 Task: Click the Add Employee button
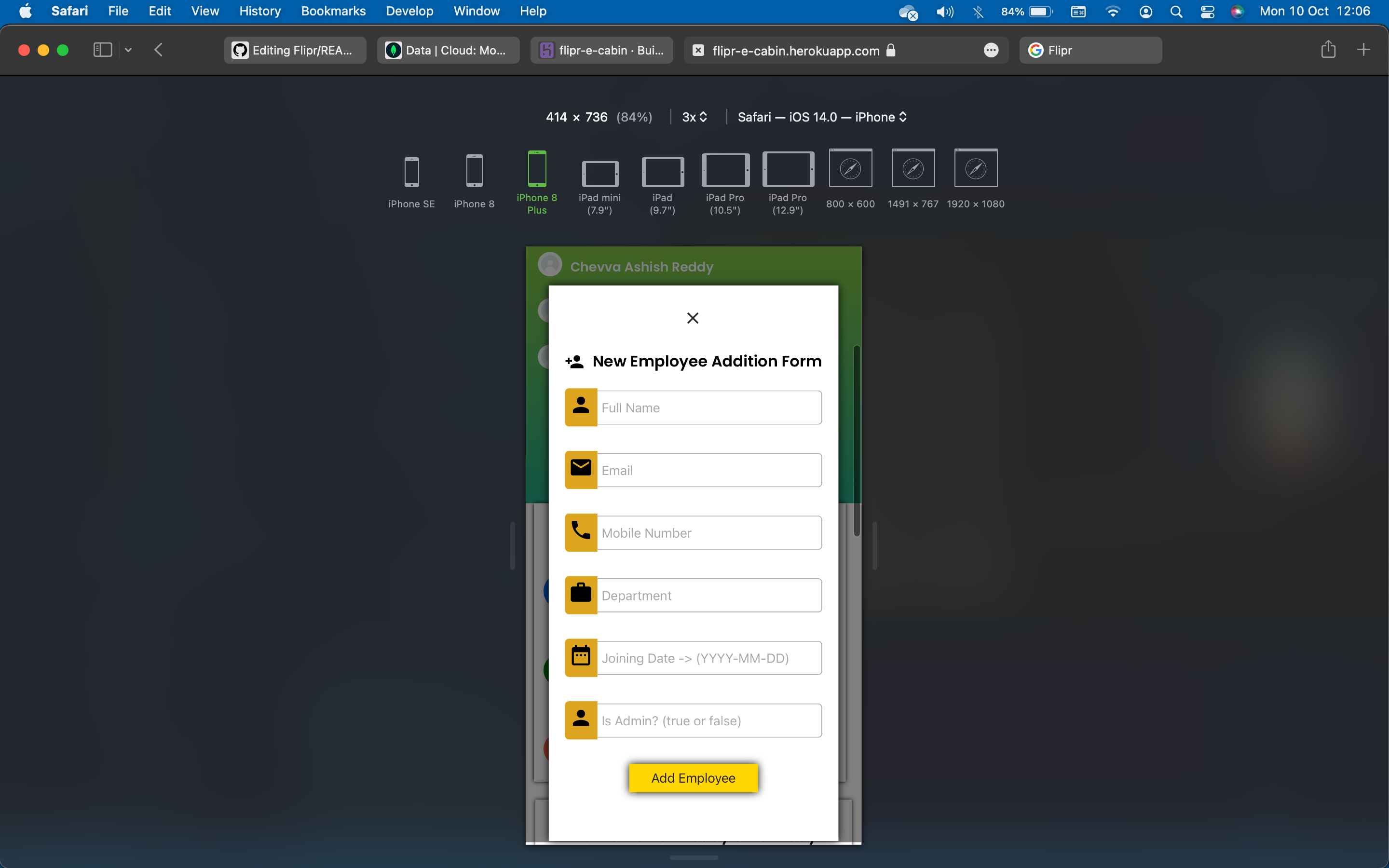694,778
